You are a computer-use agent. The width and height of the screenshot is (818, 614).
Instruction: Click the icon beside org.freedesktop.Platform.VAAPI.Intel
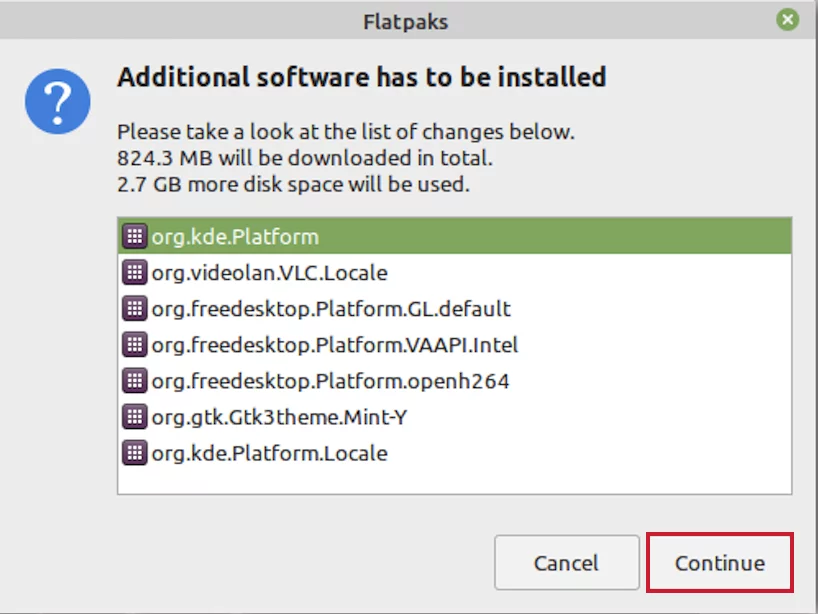tap(135, 344)
